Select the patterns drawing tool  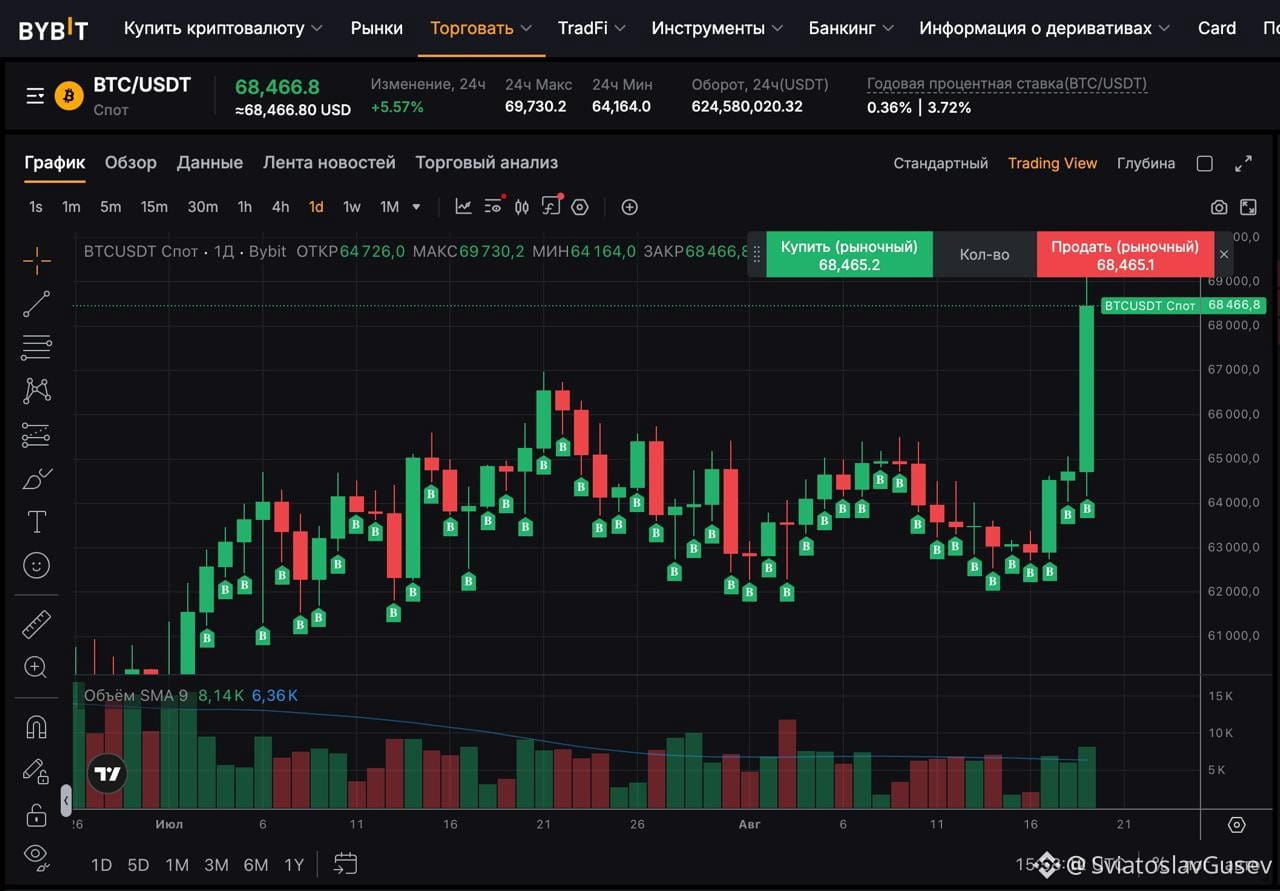point(37,391)
